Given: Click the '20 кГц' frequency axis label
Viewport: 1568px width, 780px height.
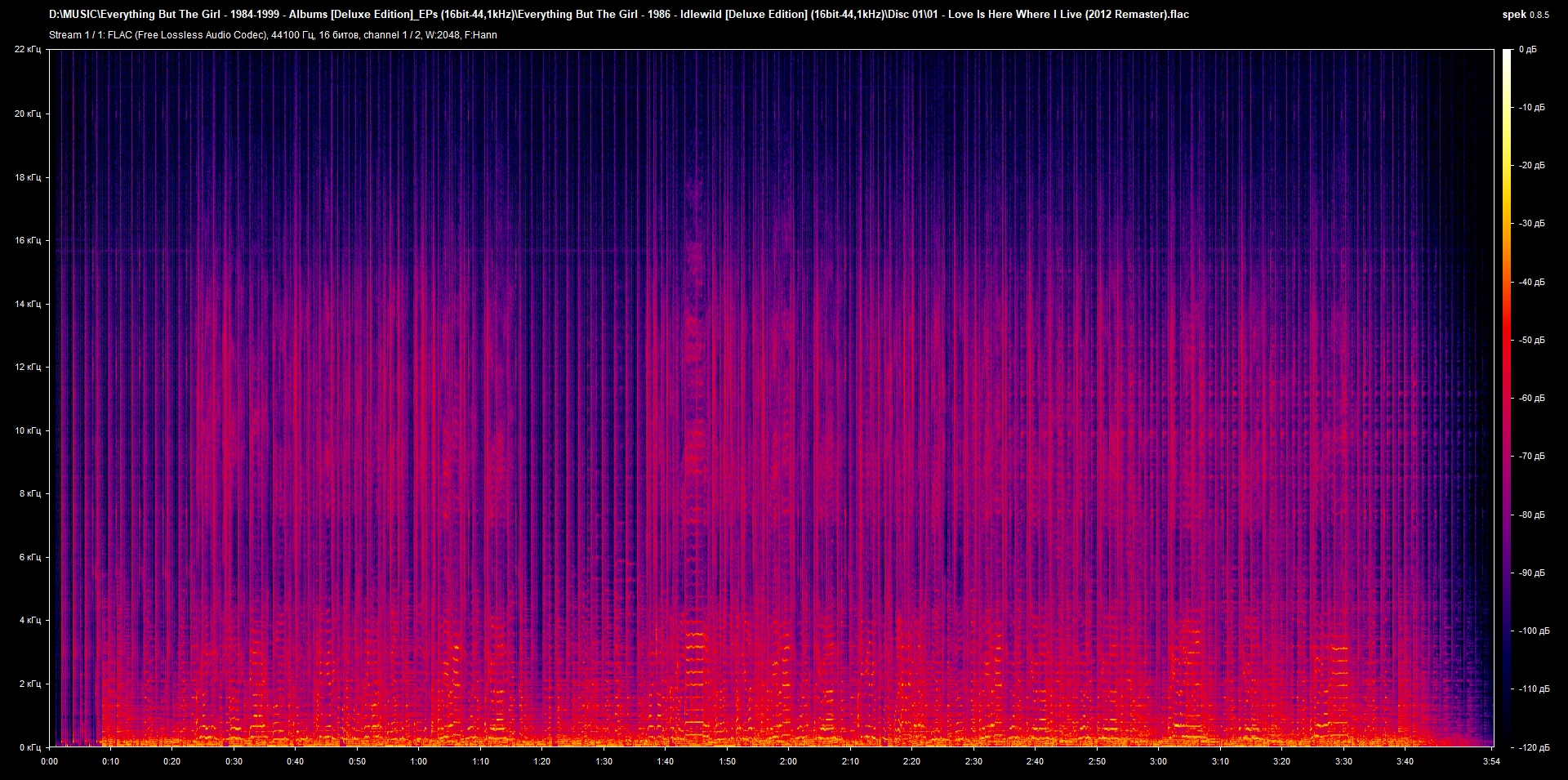Looking at the screenshot, I should click(x=28, y=114).
